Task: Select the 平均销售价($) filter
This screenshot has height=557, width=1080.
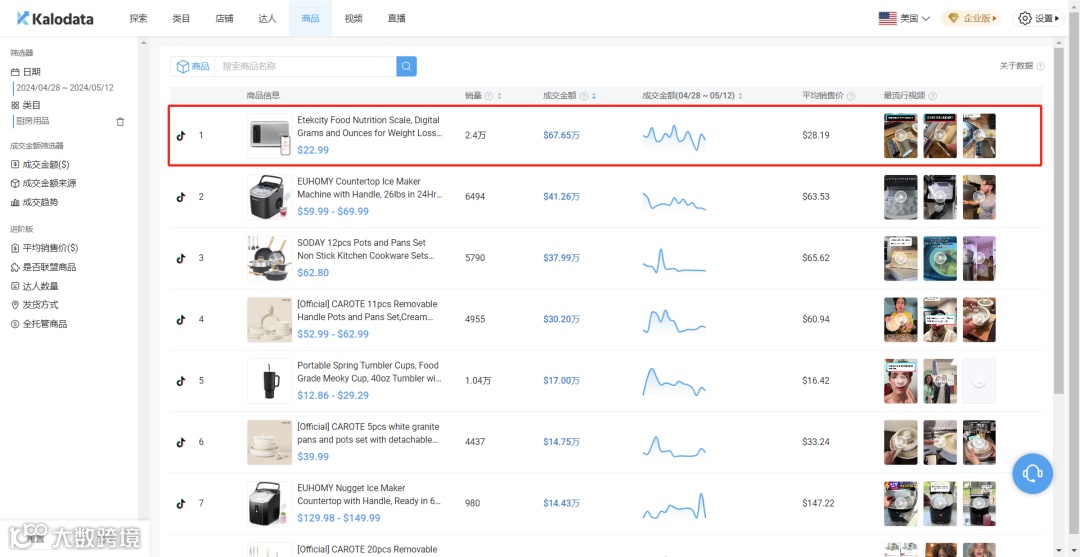Action: [44, 248]
